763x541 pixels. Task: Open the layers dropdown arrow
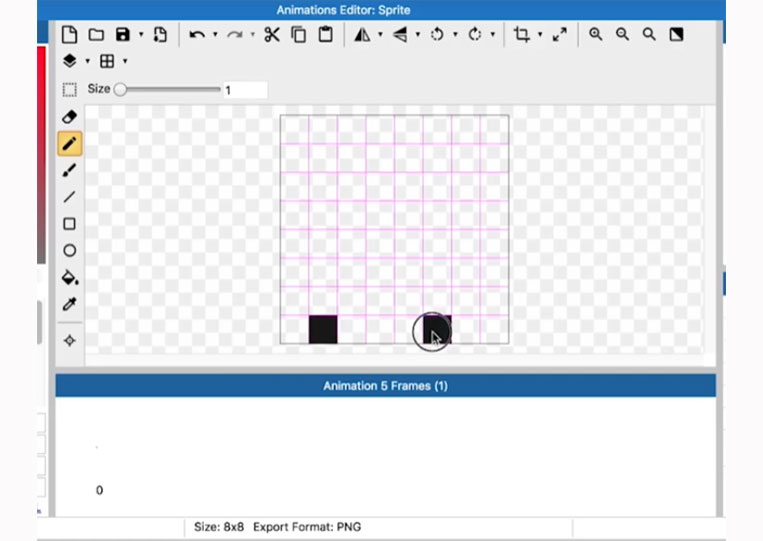click(88, 61)
